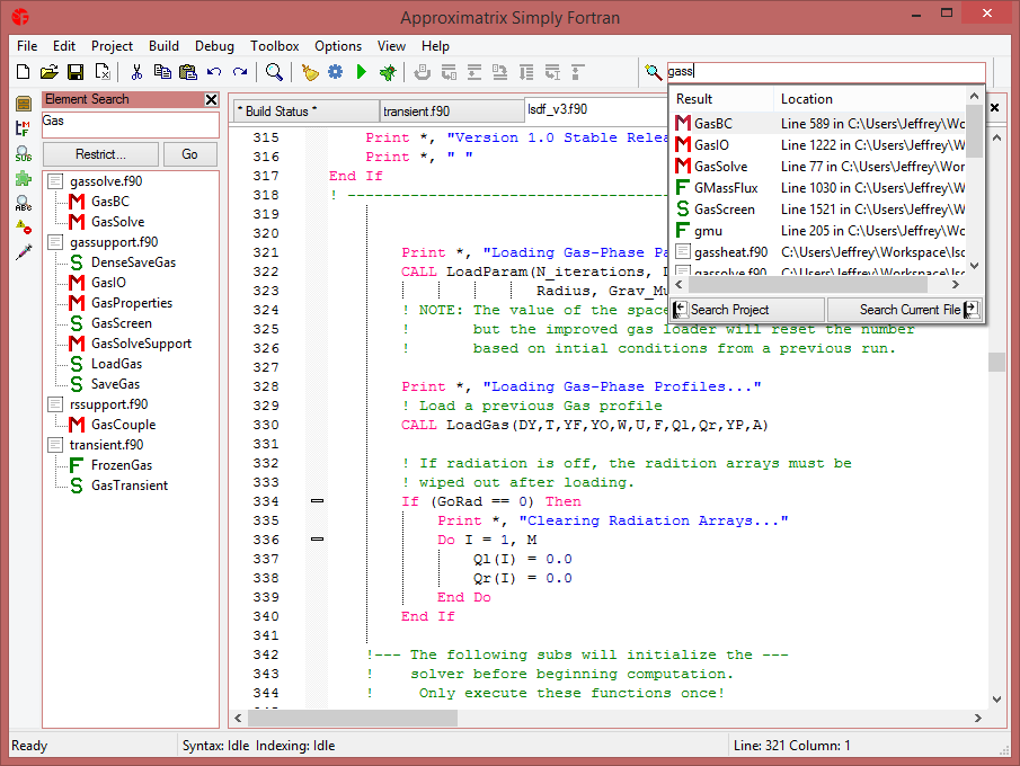Click the Cut scissors icon

click(136, 72)
